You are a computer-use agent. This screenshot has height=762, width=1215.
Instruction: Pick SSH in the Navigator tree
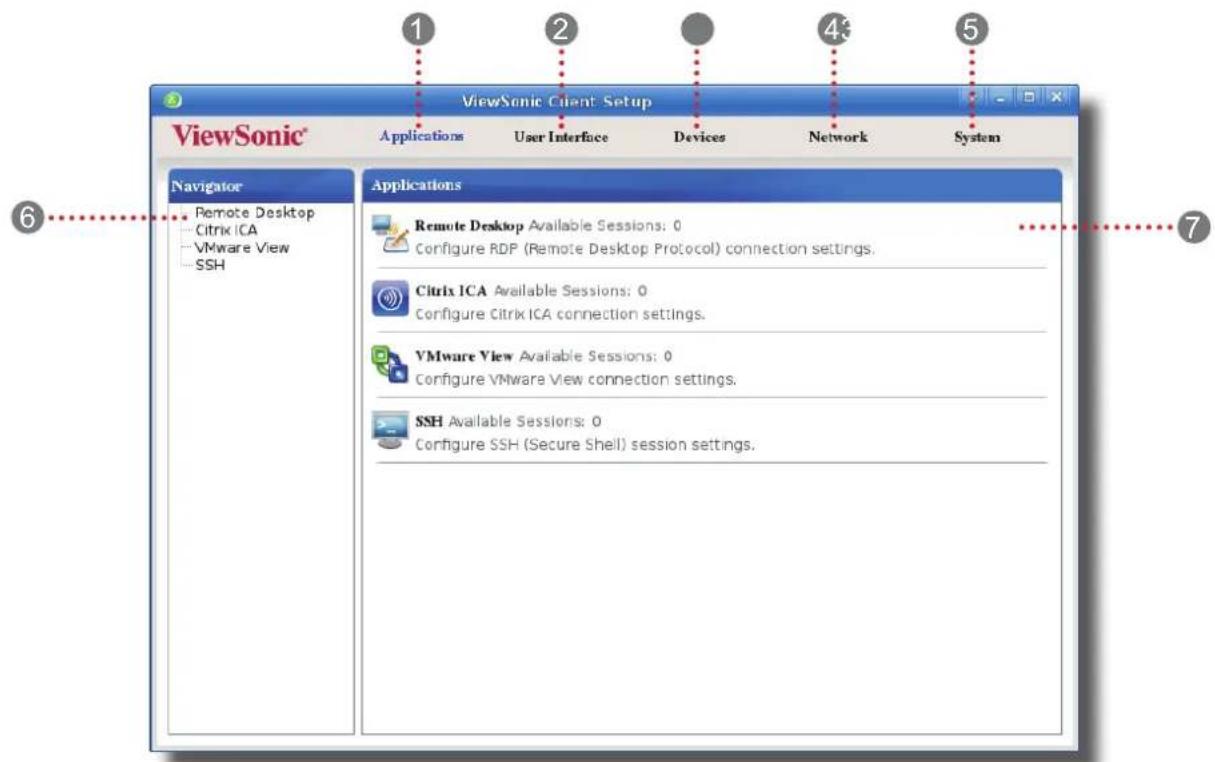point(209,264)
